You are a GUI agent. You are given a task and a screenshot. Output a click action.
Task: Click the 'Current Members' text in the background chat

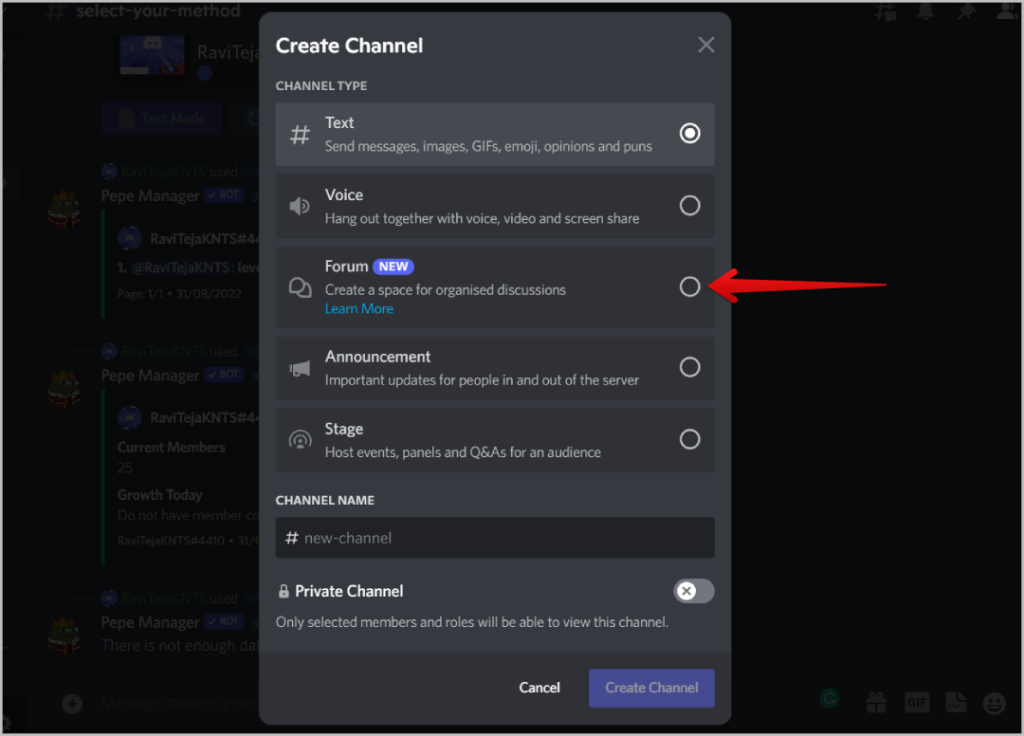tap(171, 447)
